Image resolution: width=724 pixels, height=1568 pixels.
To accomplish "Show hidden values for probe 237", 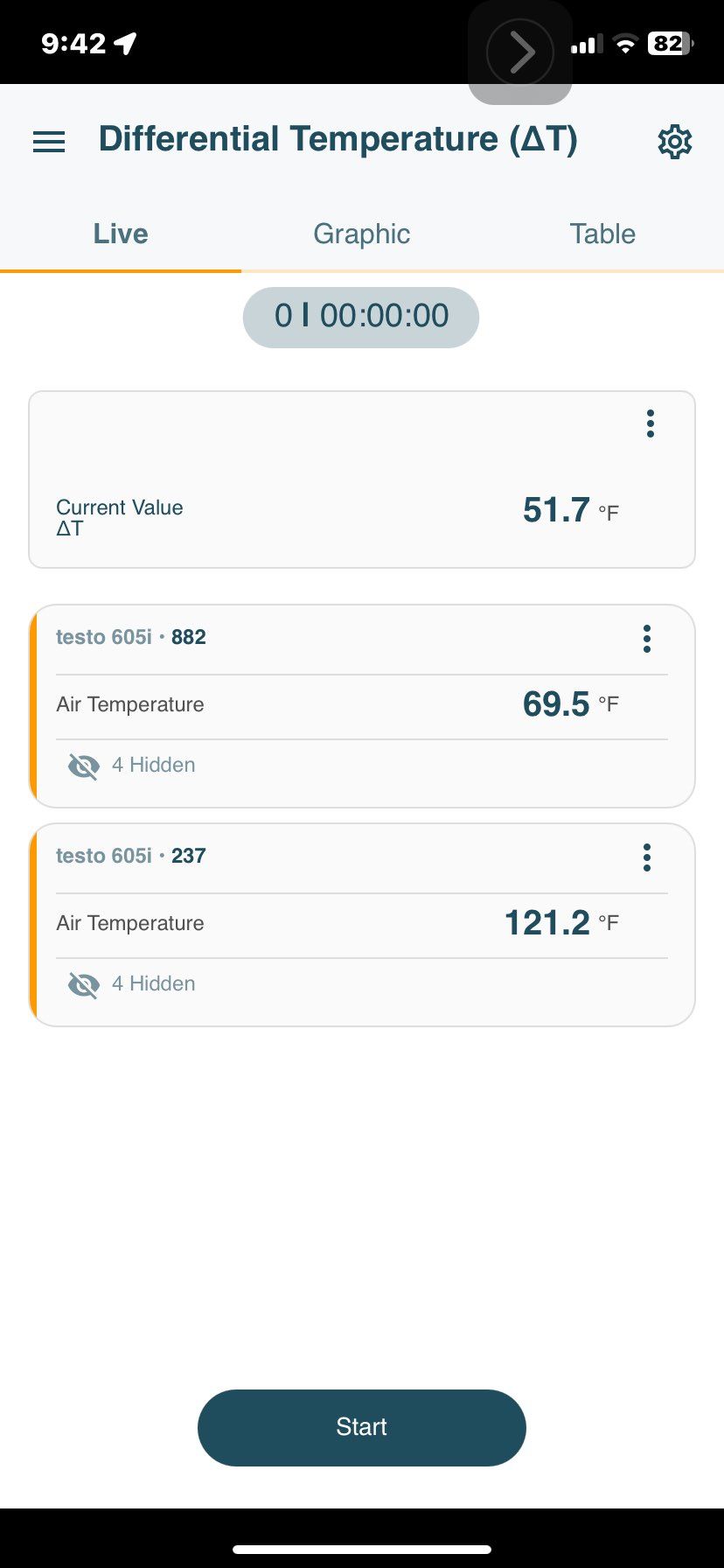I will [x=84, y=985].
